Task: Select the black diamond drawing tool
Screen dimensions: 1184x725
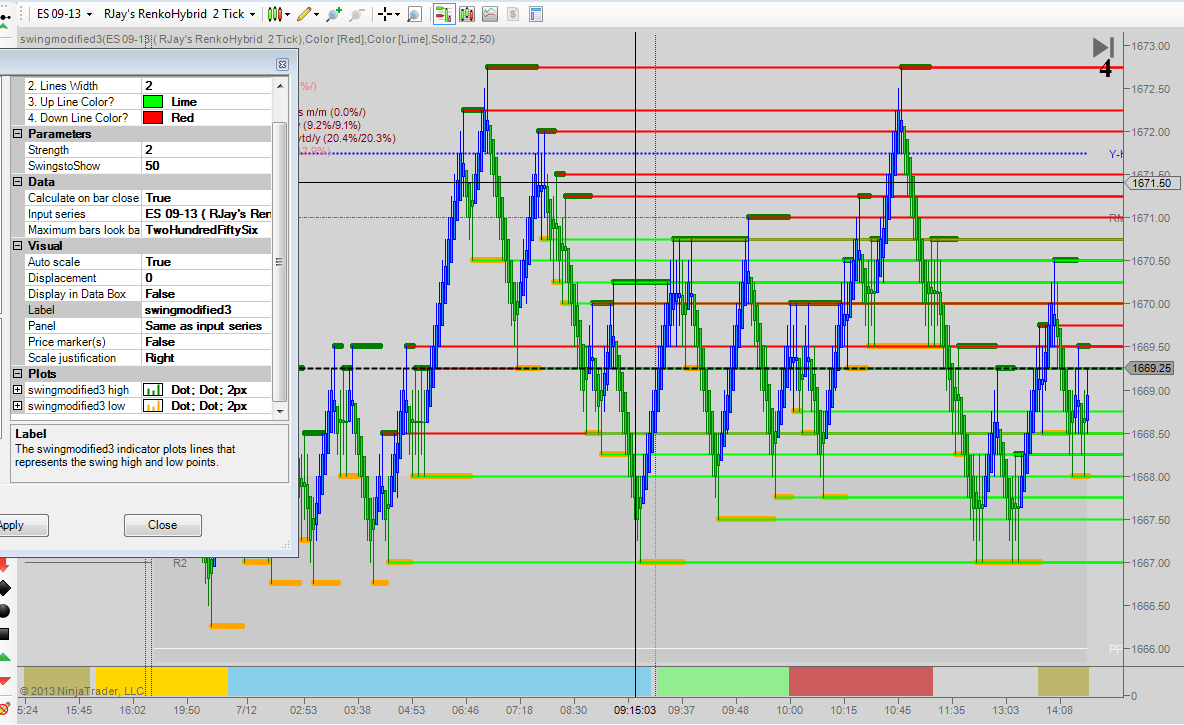Action: (x=5, y=588)
